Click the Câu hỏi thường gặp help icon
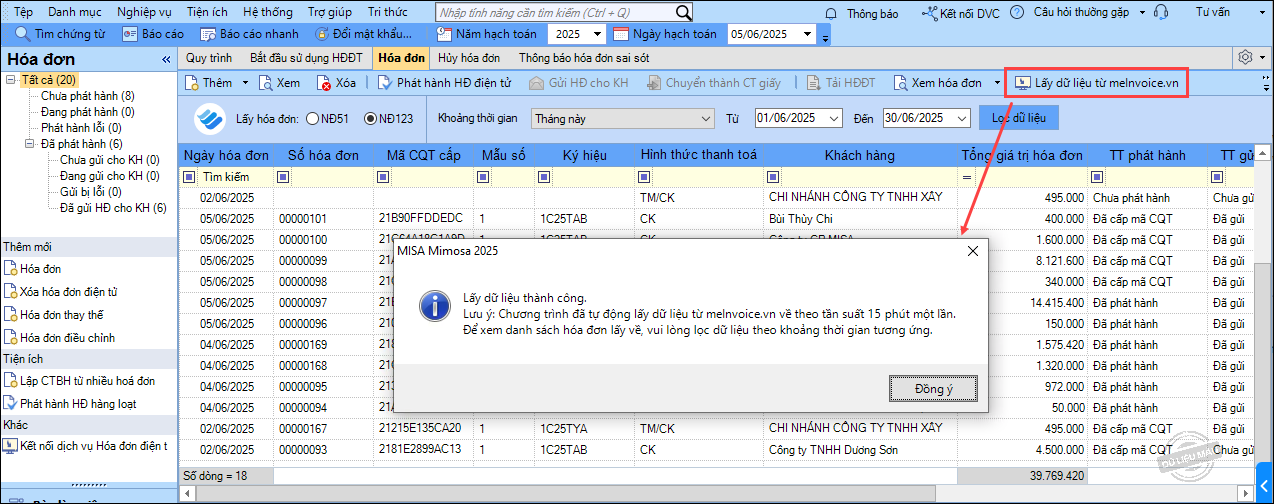 (x=1016, y=13)
